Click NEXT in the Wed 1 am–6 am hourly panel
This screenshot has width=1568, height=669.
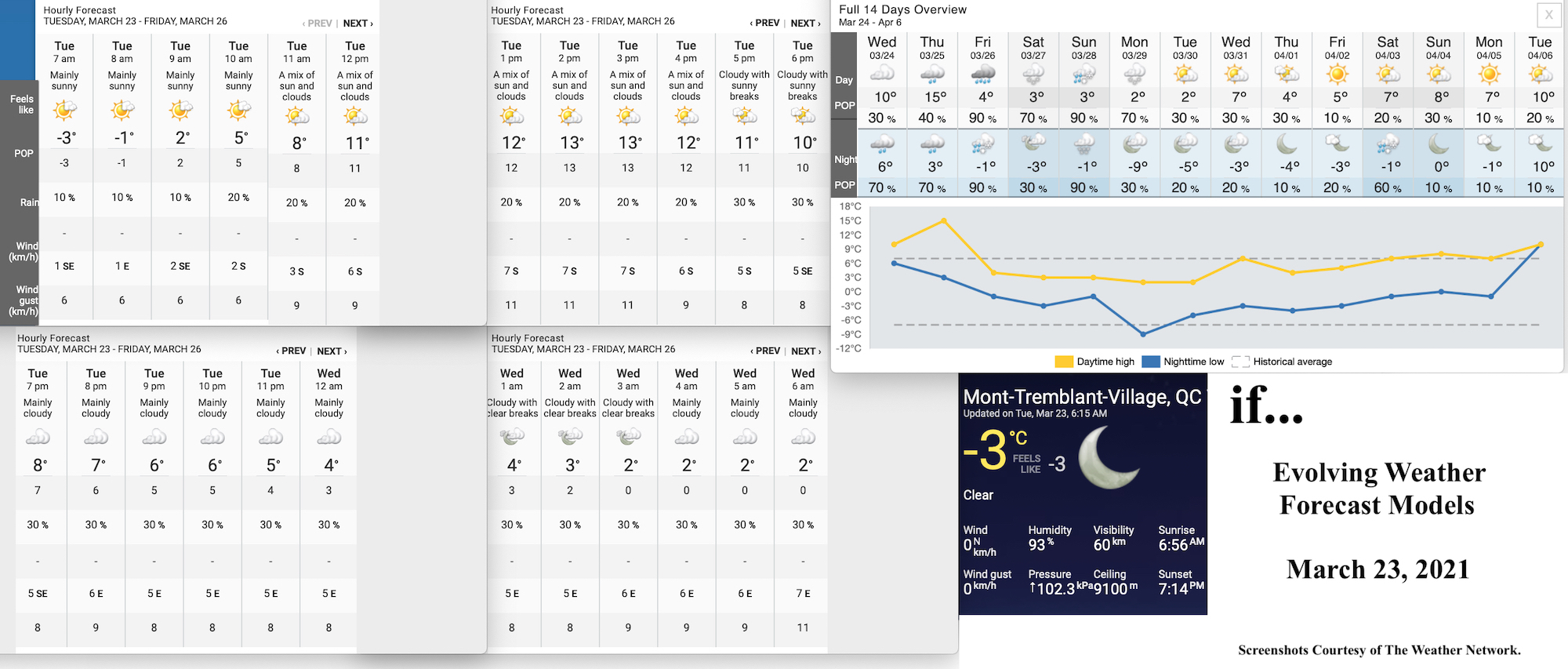tap(806, 351)
